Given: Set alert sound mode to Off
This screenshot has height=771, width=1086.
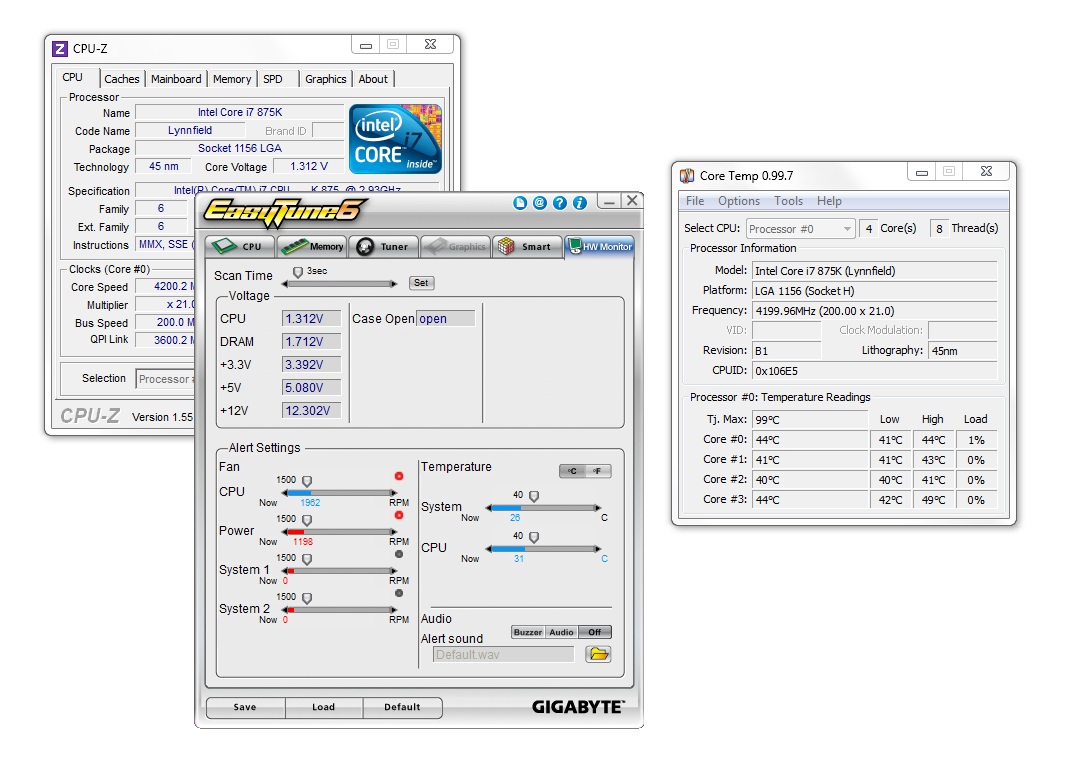Looking at the screenshot, I should 595,632.
